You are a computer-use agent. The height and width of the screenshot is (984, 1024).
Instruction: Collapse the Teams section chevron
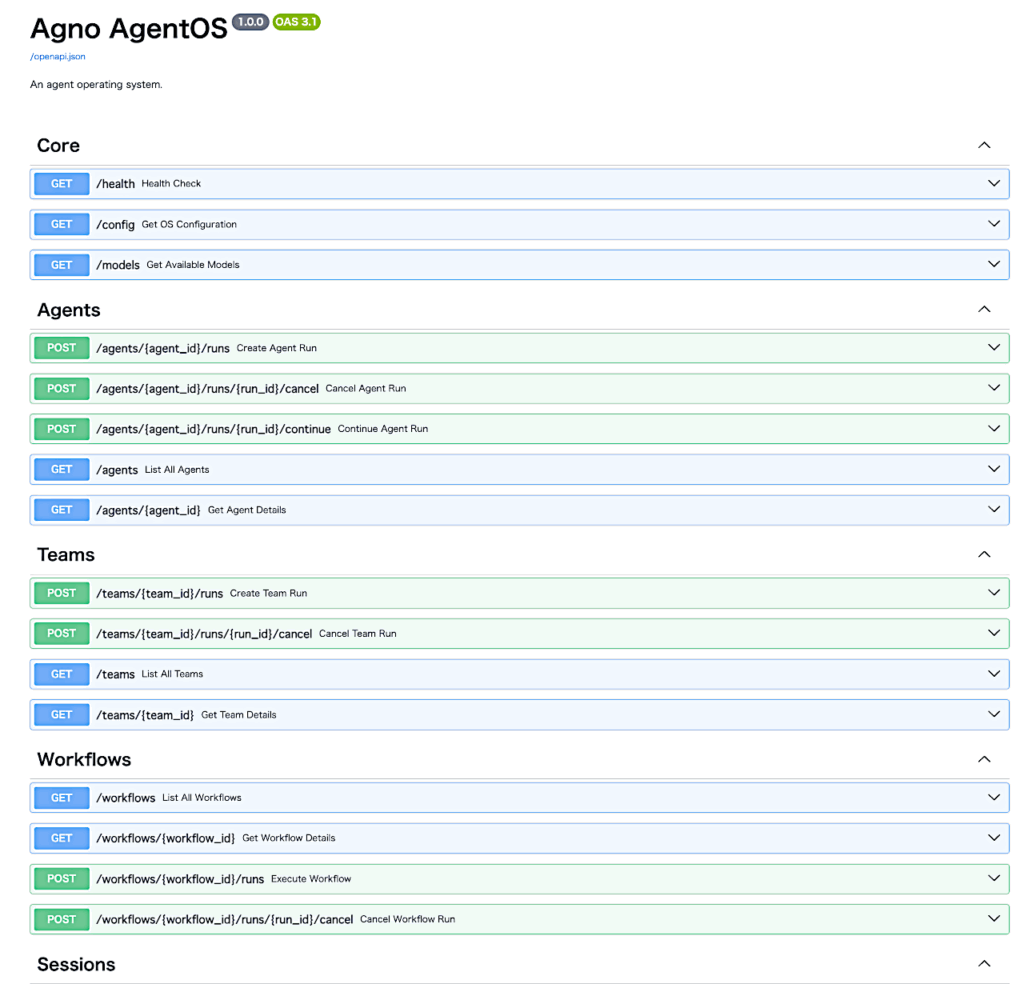984,554
